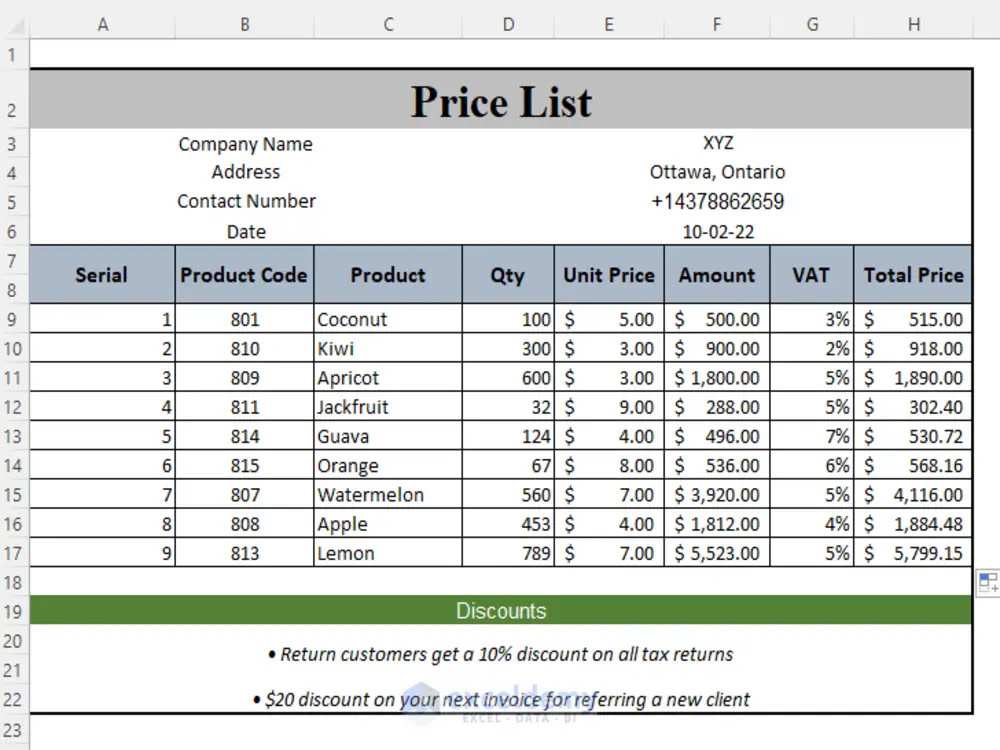Click the Amount cell showing $5,523.00
The width and height of the screenshot is (1000, 750).
[716, 553]
